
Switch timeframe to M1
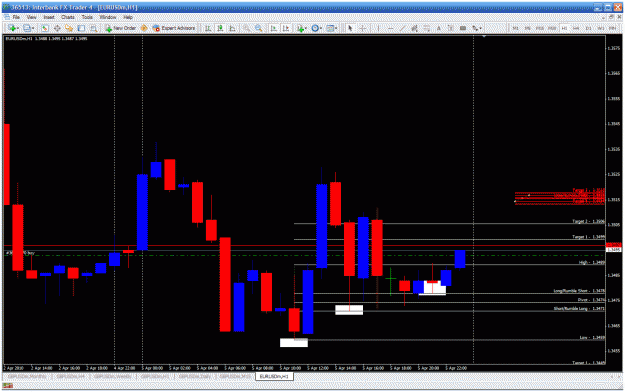[515, 28]
